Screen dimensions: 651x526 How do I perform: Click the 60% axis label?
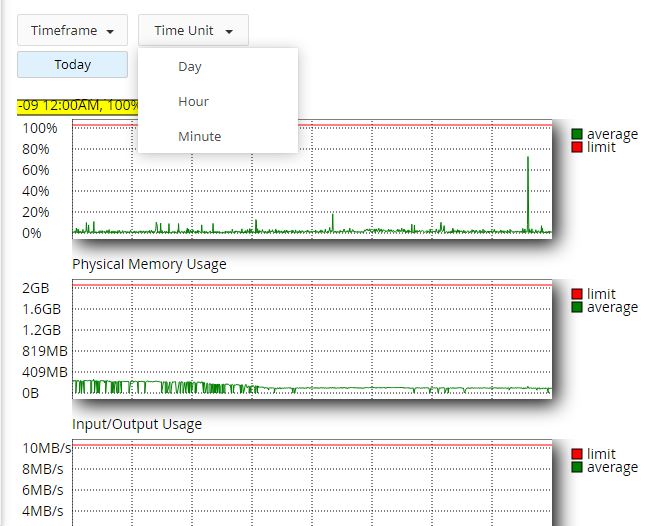tap(36, 170)
